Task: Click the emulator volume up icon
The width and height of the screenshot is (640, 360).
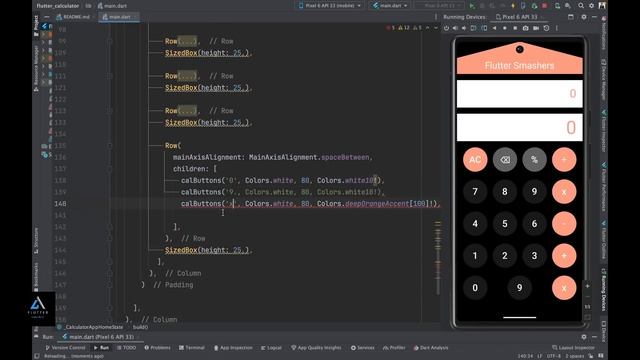Action: point(455,28)
